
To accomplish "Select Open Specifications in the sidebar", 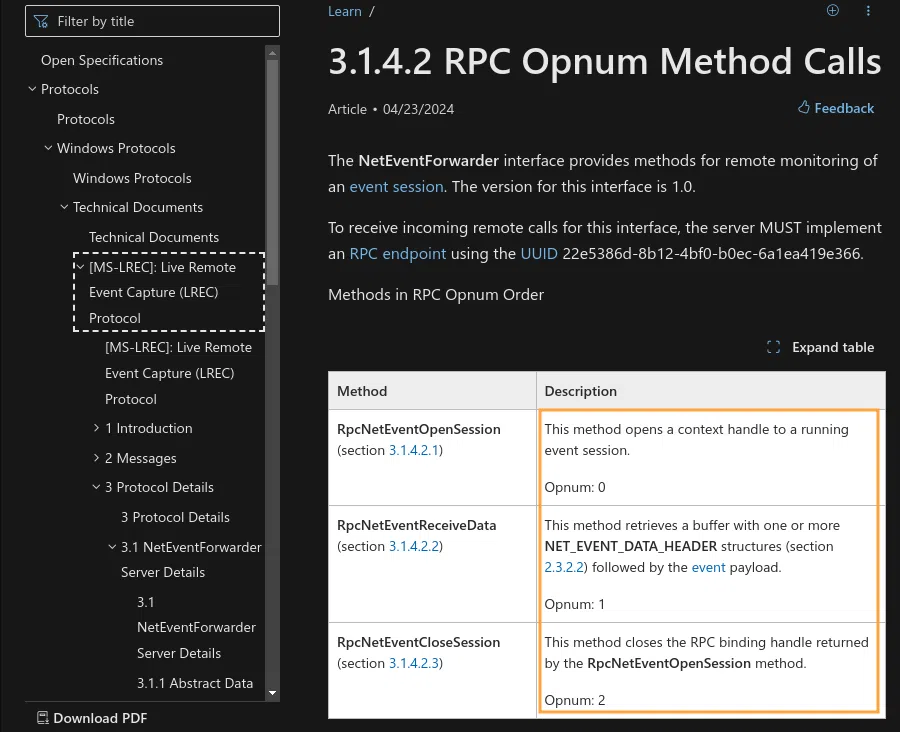I will [102, 60].
